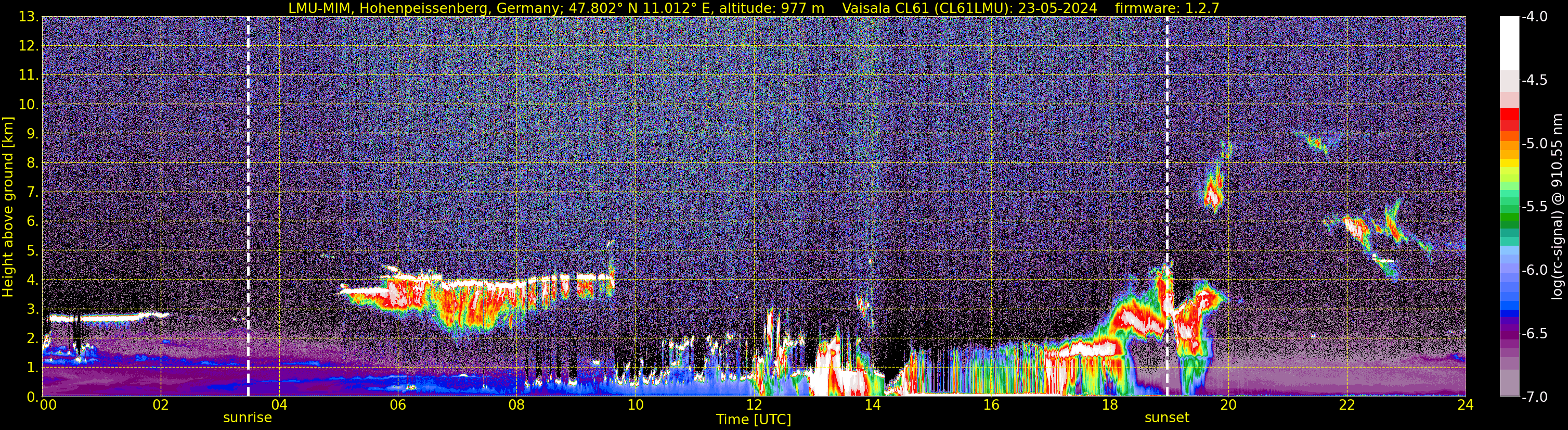Click the 'Time [UTC]' axis label
Viewport: 1568px width, 430px height.
tap(754, 420)
